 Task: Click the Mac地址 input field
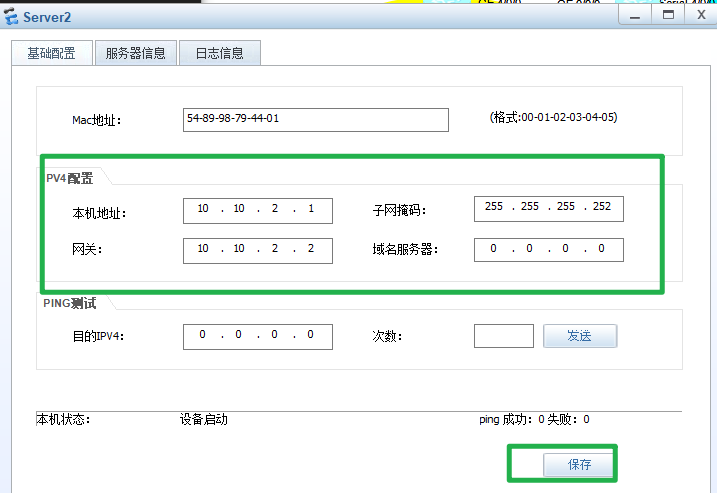(x=316, y=119)
